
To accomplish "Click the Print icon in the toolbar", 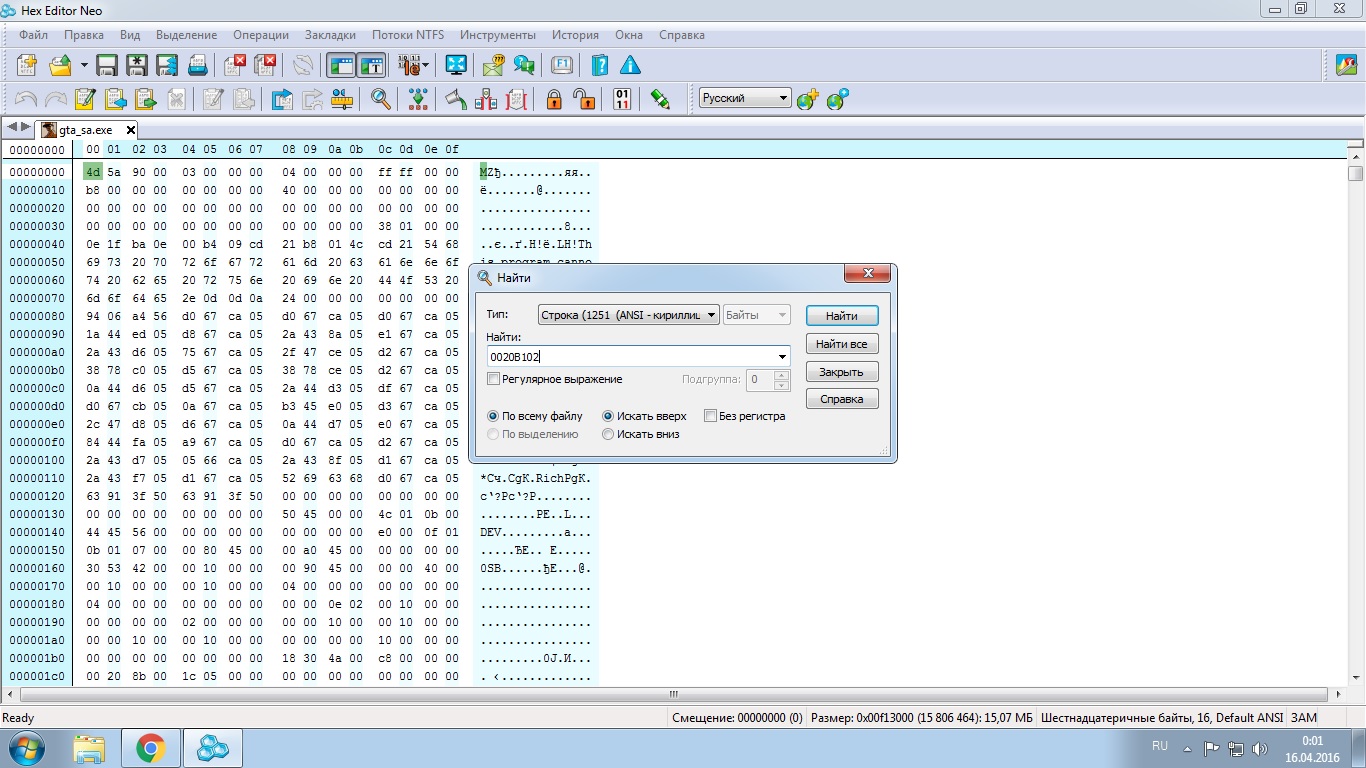I will point(197,66).
